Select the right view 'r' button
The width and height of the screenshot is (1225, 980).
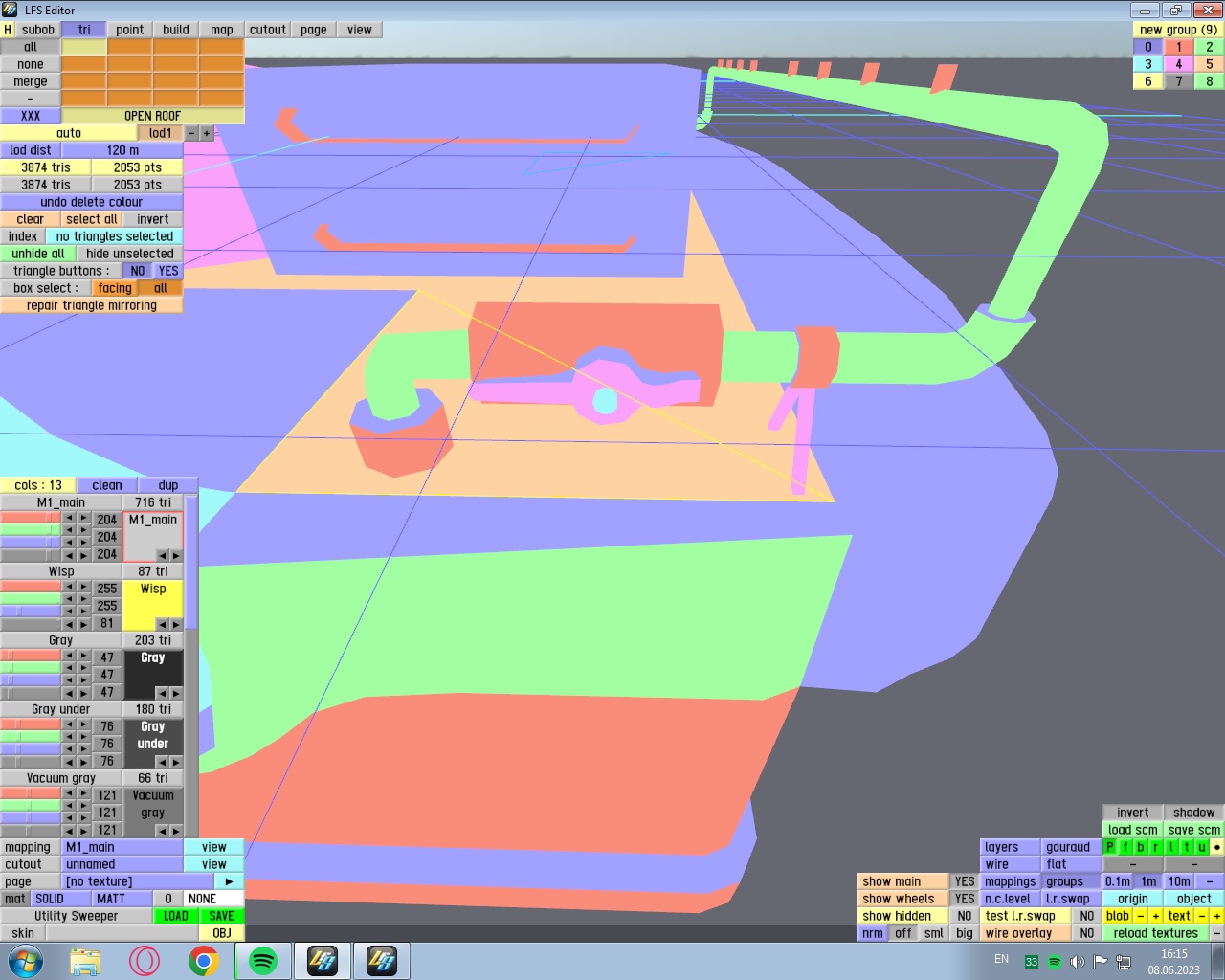point(1156,847)
